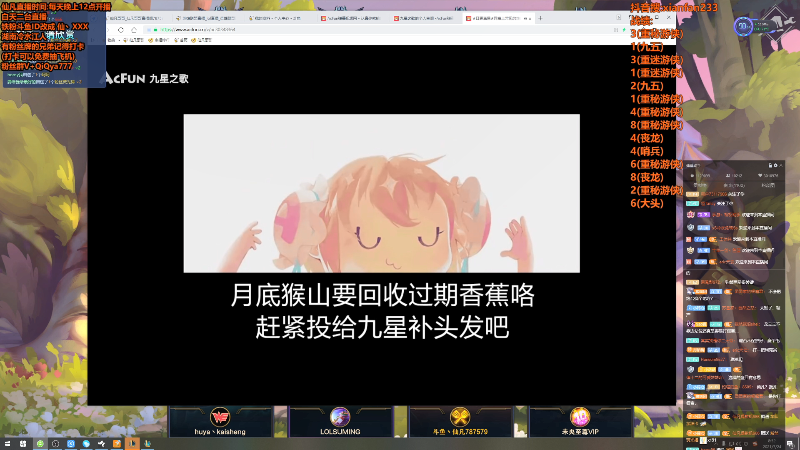Switch to the AcFun弹幕视频网 browser tab
The width and height of the screenshot is (800, 450).
tap(352, 18)
